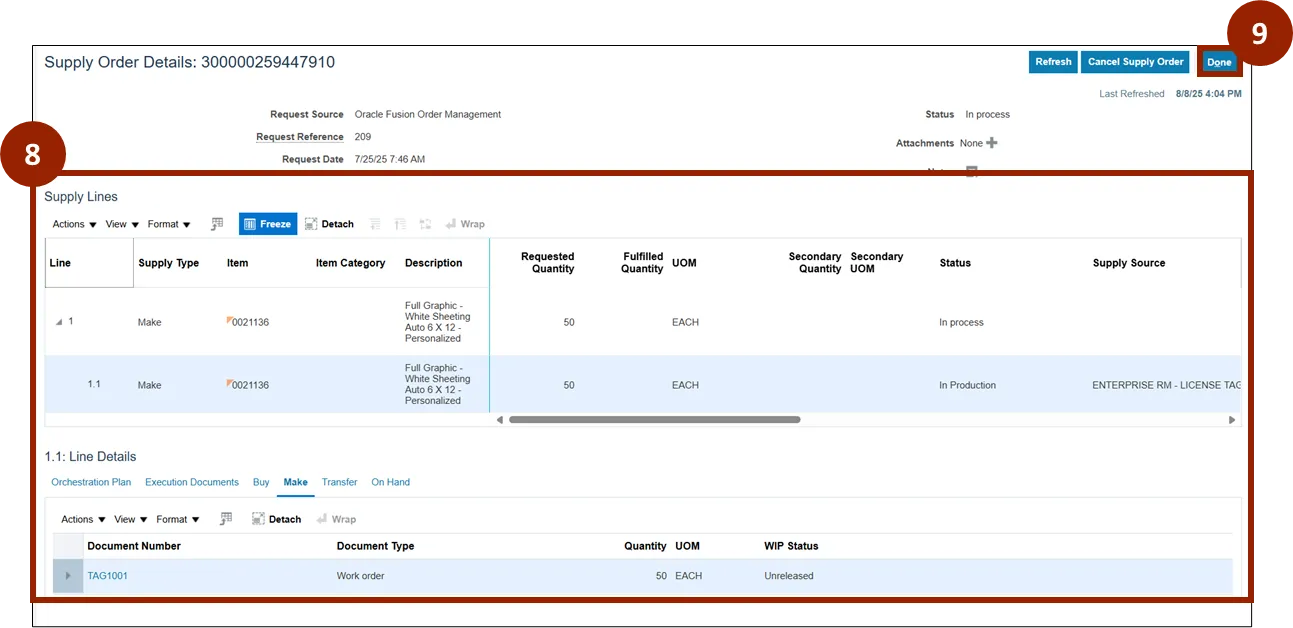Detach the Line Details table
Screen dimensions: 1293x628
[276, 519]
